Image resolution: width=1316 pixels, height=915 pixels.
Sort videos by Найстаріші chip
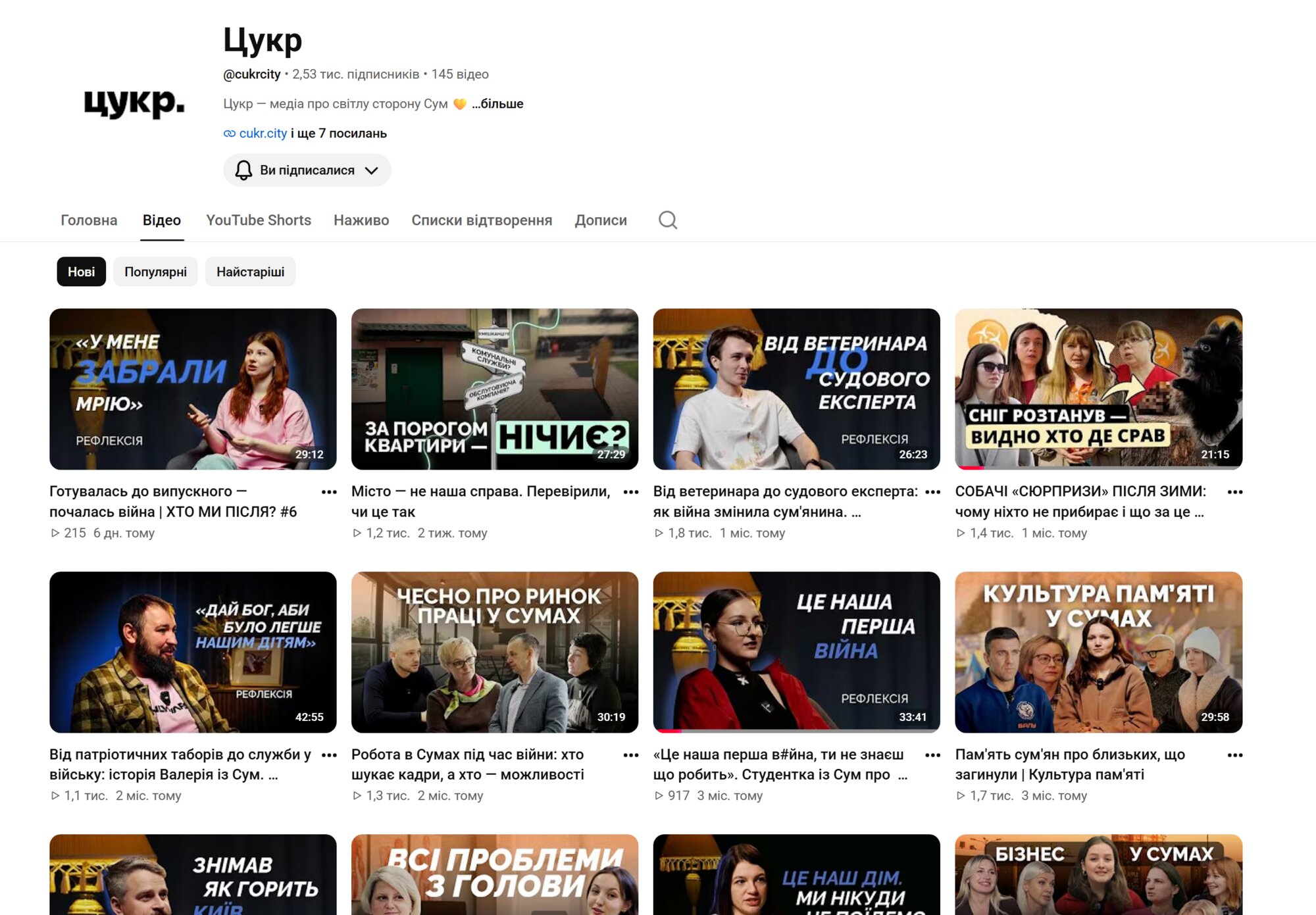coord(250,272)
